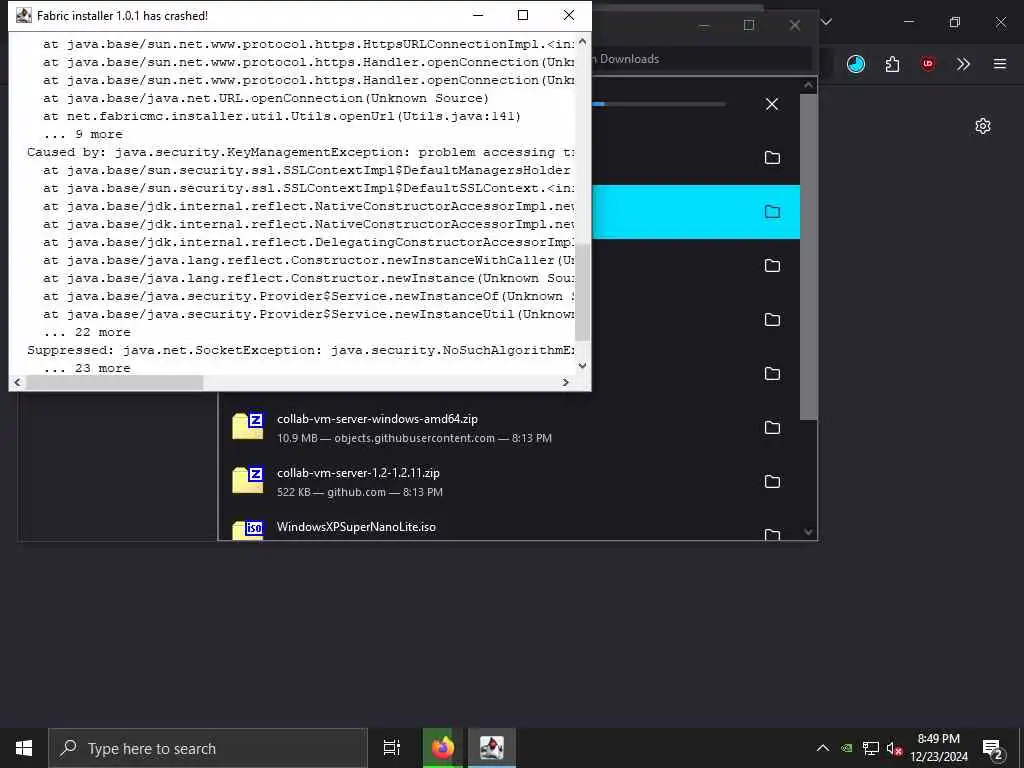Close the Library downloads window behind

tap(795, 25)
